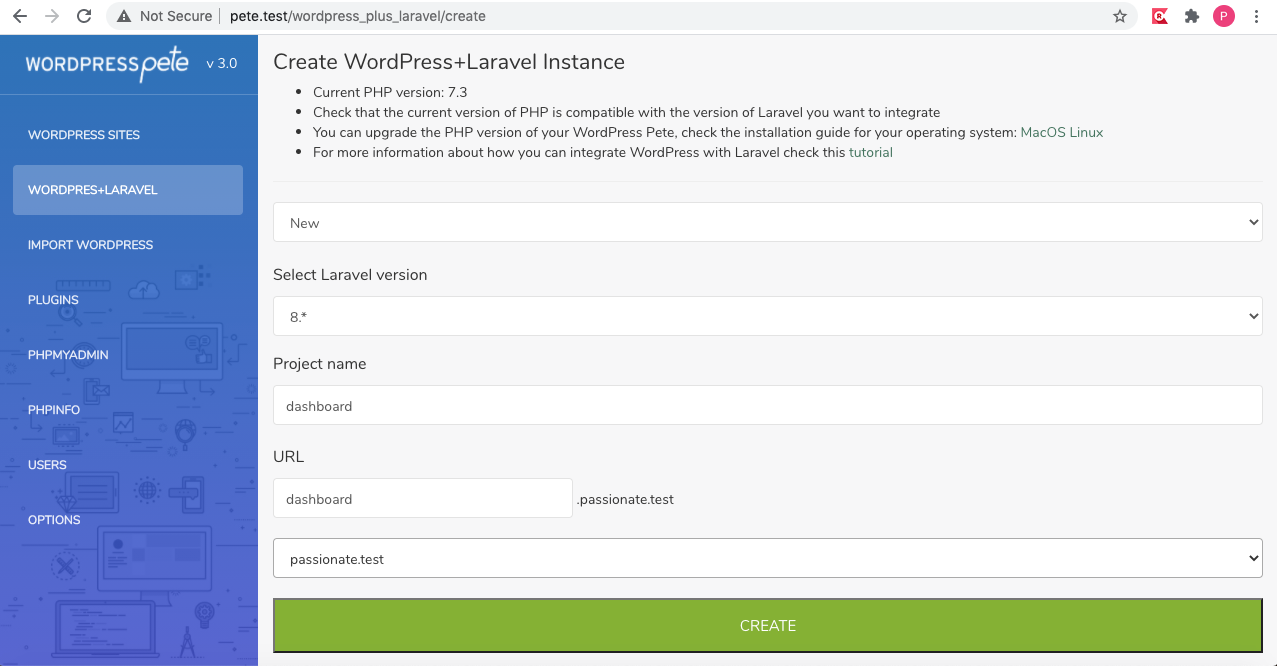
Task: Click the green CREATE button
Action: pos(768,626)
